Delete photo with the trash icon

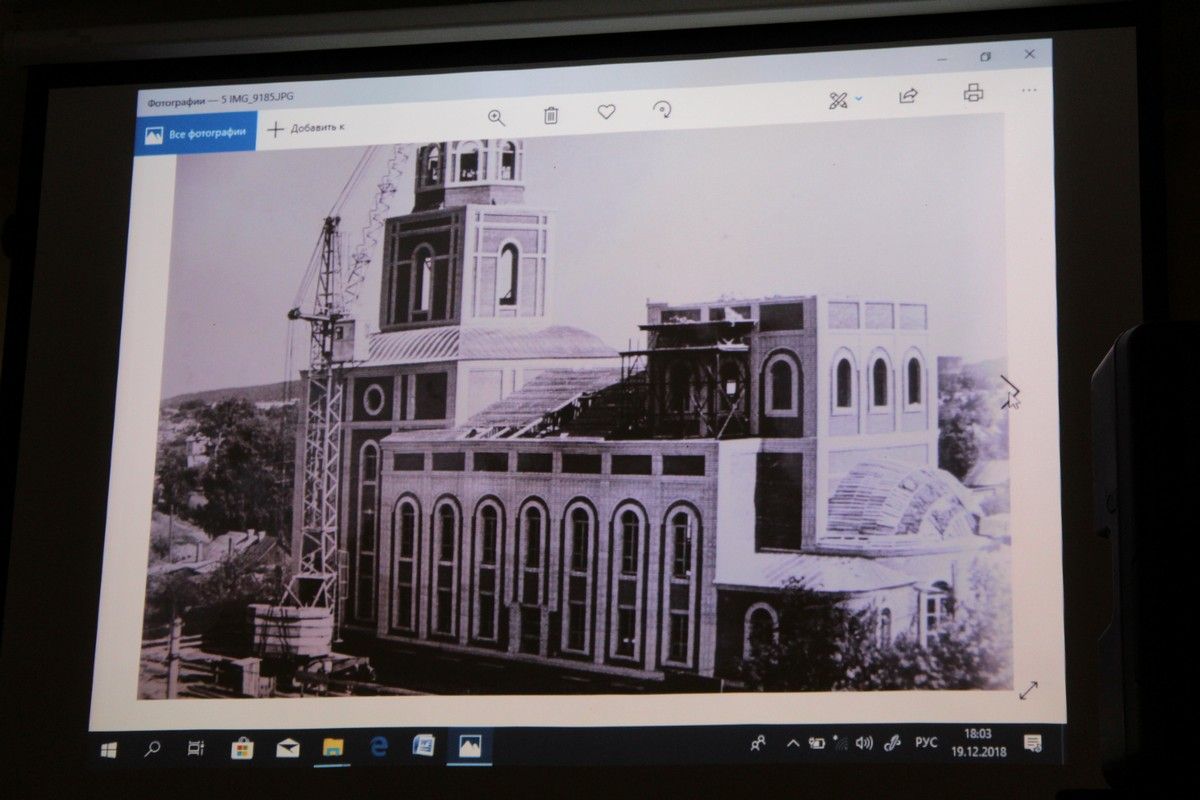click(x=550, y=115)
